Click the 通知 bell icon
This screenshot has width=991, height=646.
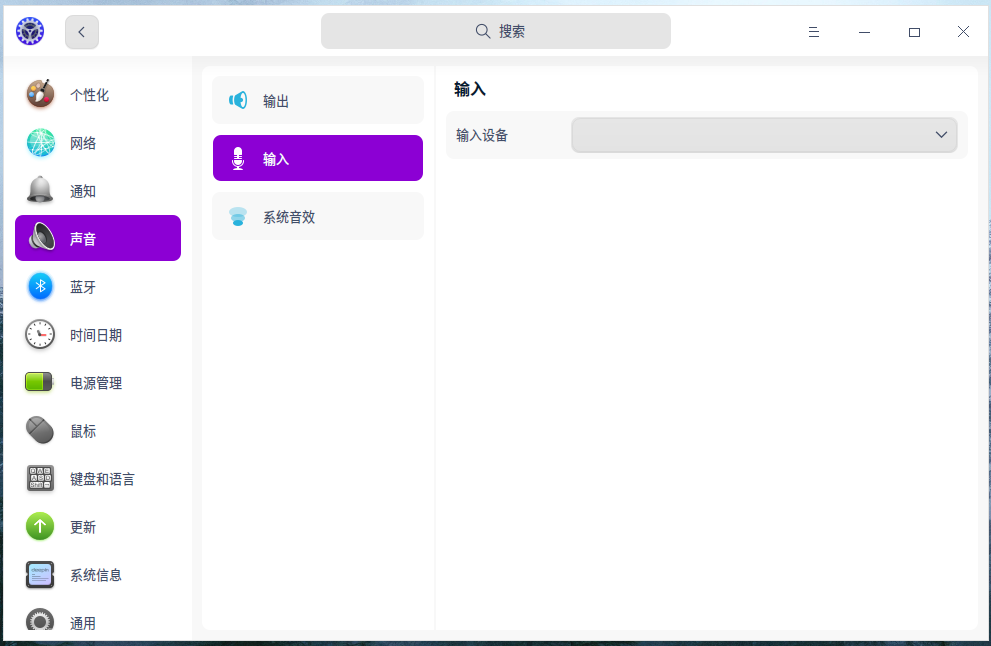coord(40,190)
